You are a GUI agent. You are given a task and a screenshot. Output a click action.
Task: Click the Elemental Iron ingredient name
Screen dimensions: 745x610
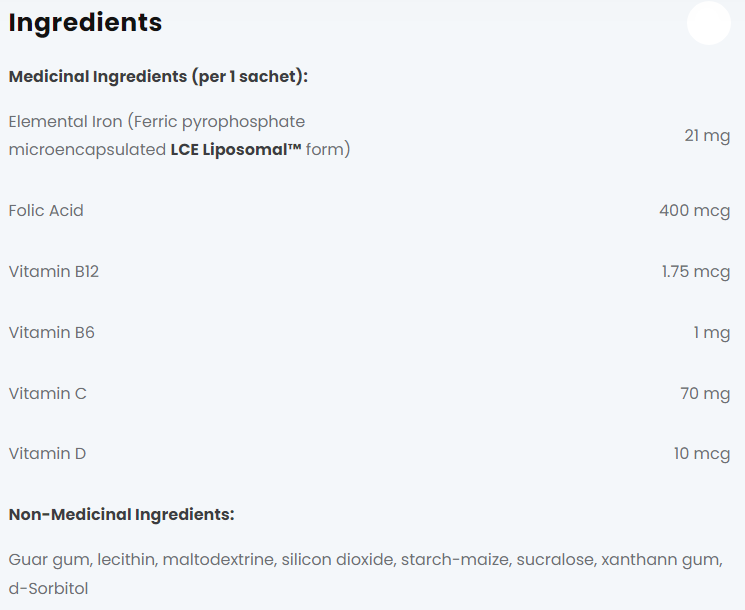click(x=64, y=122)
